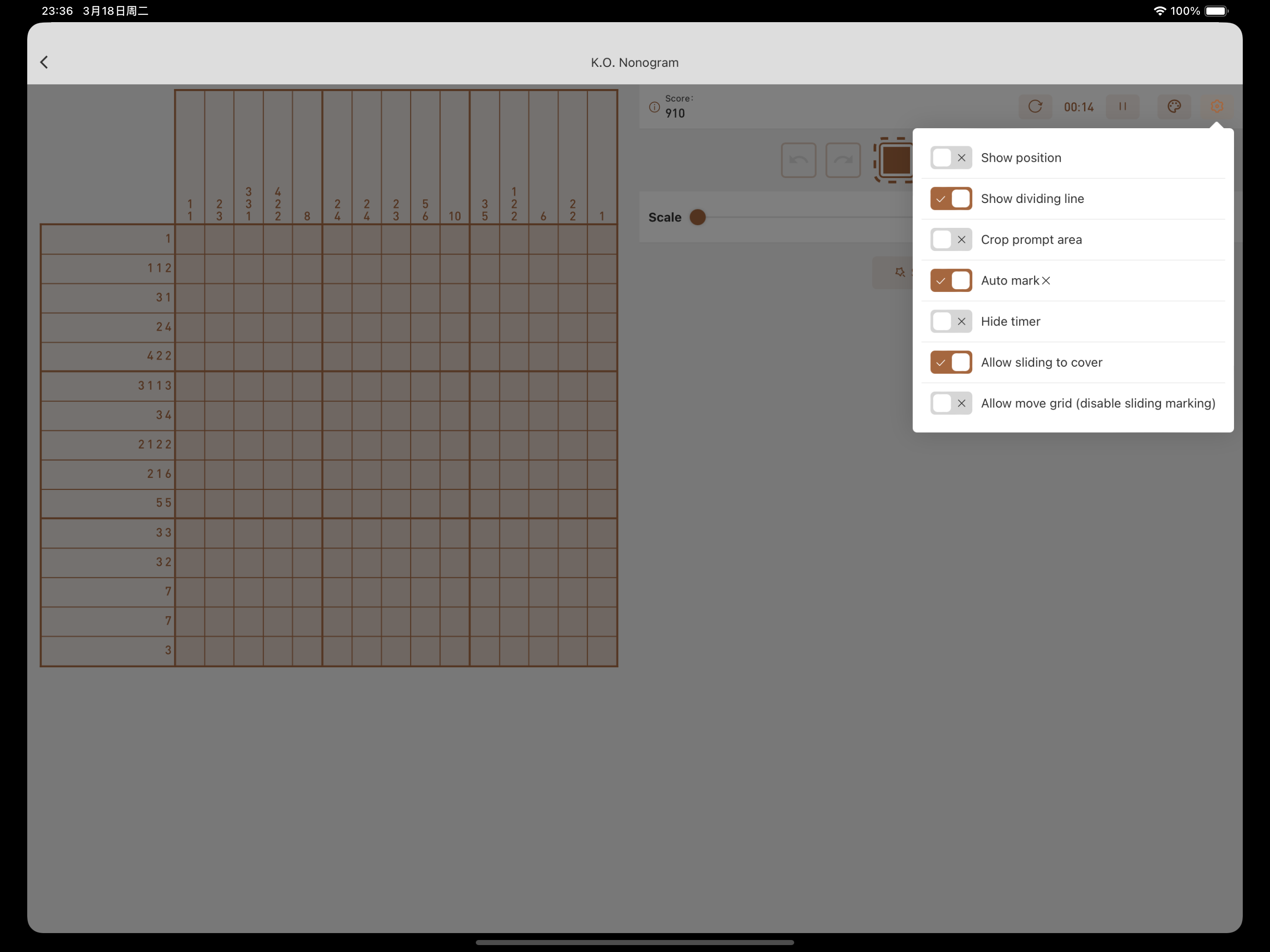Click the bottom-right puzzle grid cell
The image size is (1270, 952).
602,651
